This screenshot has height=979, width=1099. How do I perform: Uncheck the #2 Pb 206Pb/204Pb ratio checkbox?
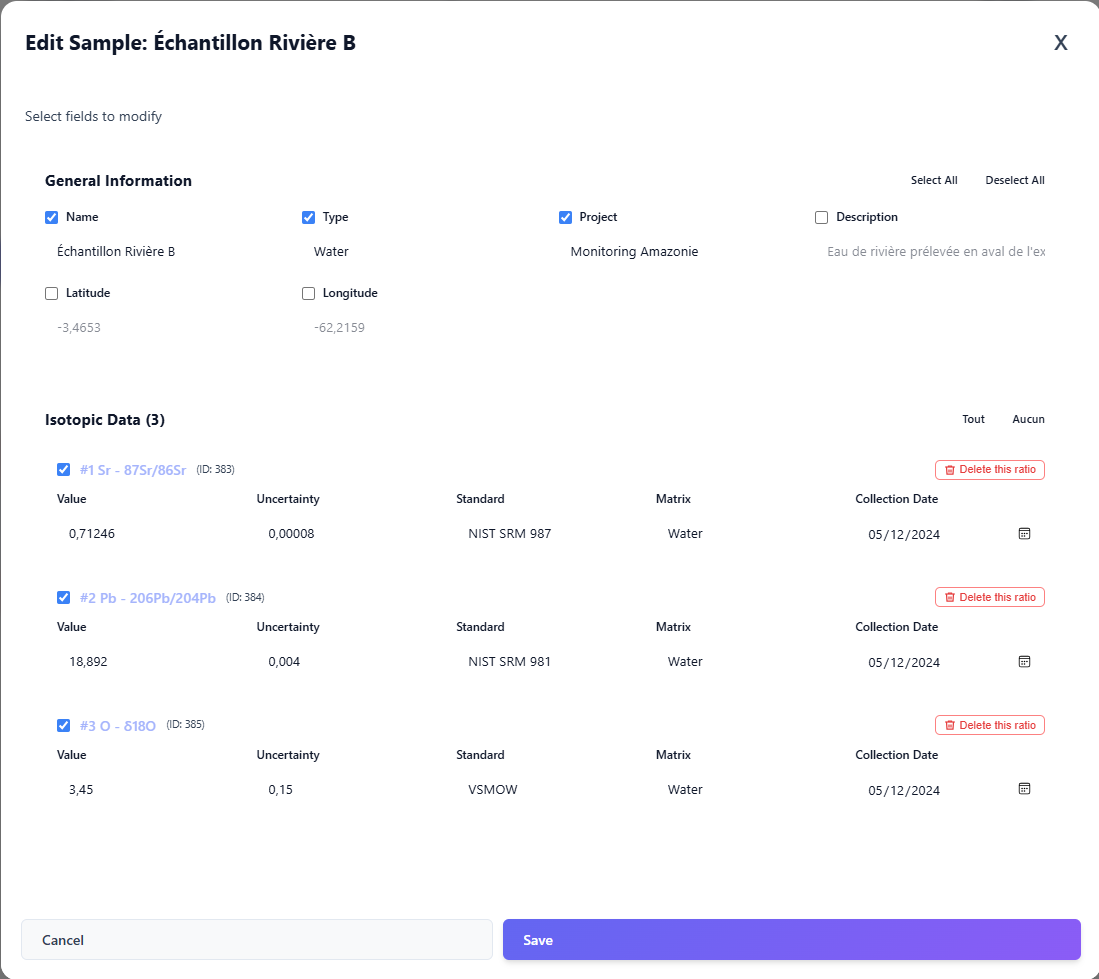point(63,597)
